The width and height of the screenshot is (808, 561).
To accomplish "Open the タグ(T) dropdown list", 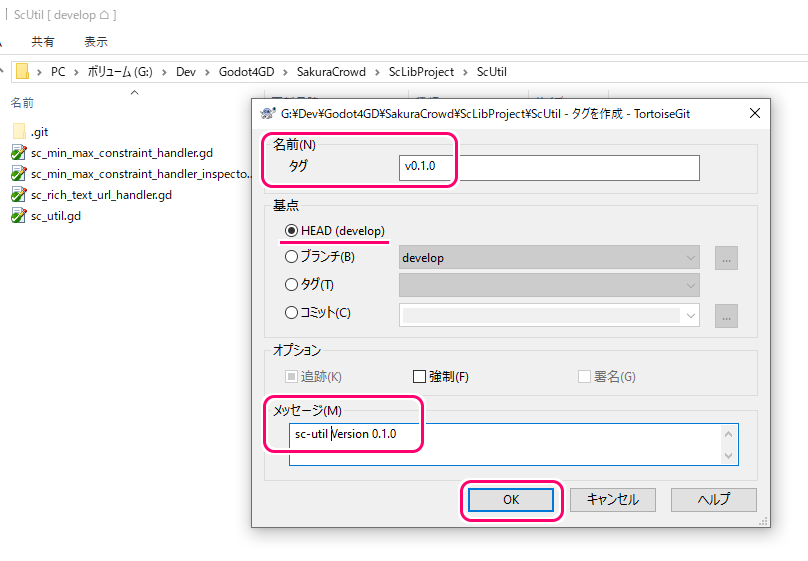I will (x=690, y=286).
